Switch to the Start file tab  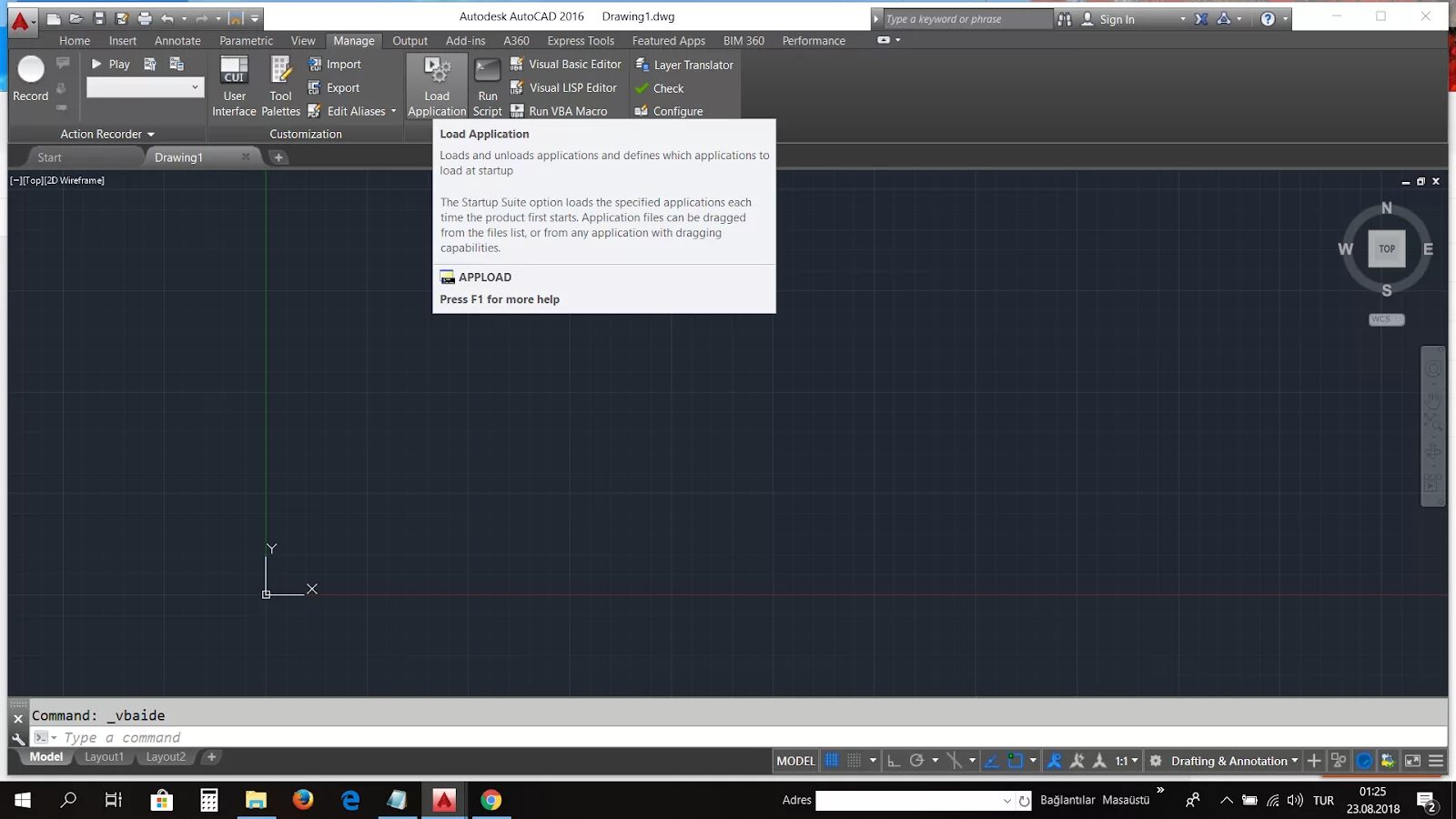coord(49,157)
